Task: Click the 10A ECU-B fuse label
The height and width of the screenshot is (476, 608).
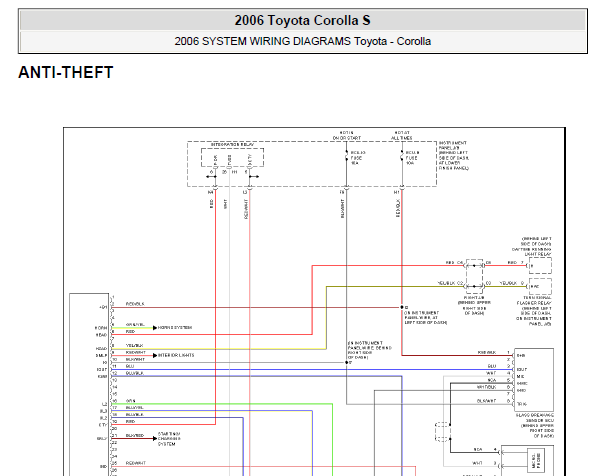Action: pyautogui.click(x=412, y=158)
